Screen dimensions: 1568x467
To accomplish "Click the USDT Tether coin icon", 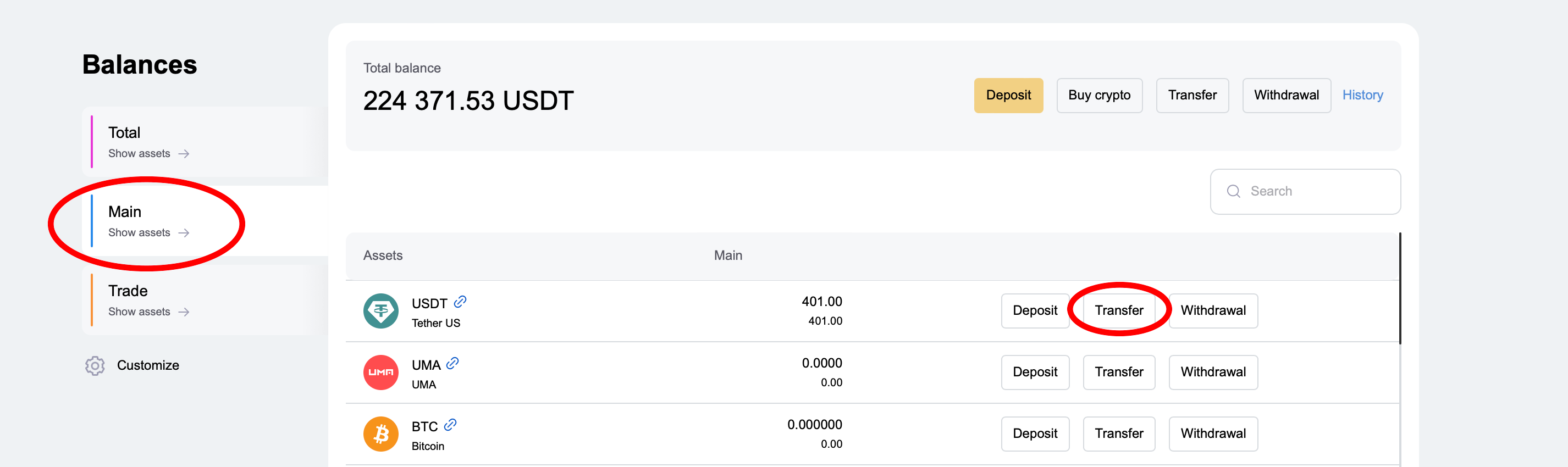I will coord(380,311).
